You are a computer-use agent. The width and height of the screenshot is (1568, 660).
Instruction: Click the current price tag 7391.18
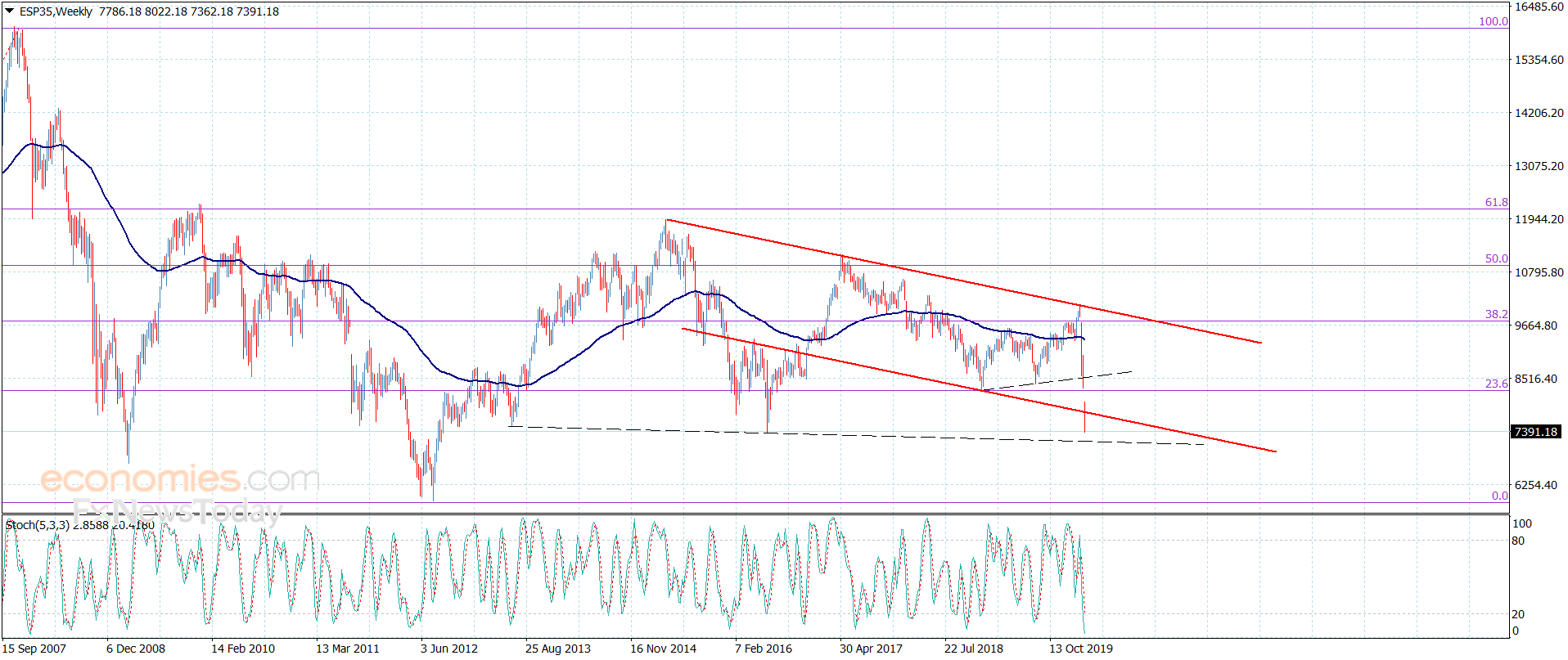[1536, 432]
